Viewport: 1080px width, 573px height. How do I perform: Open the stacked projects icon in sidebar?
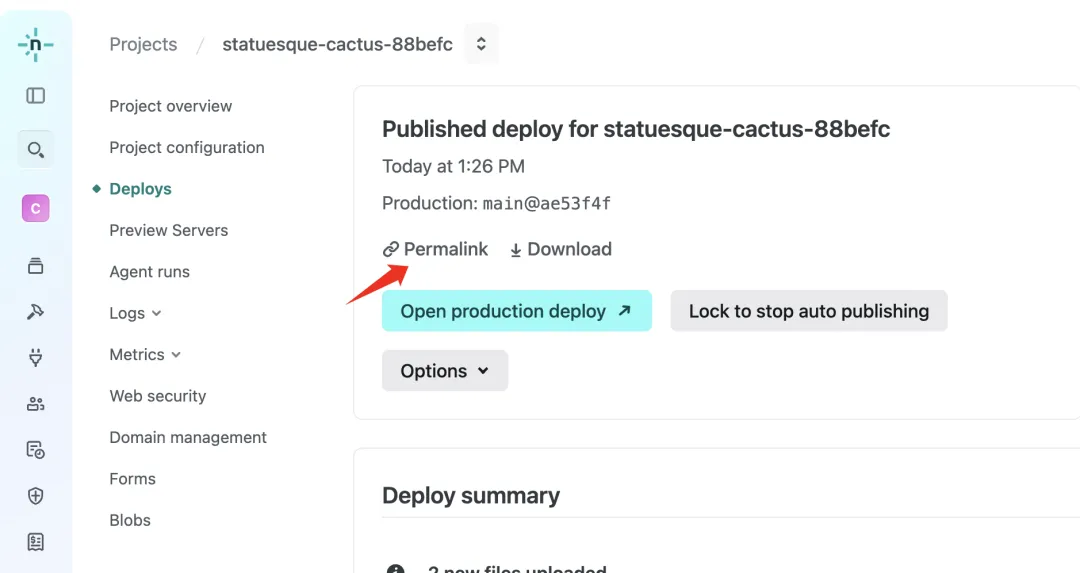coord(36,266)
